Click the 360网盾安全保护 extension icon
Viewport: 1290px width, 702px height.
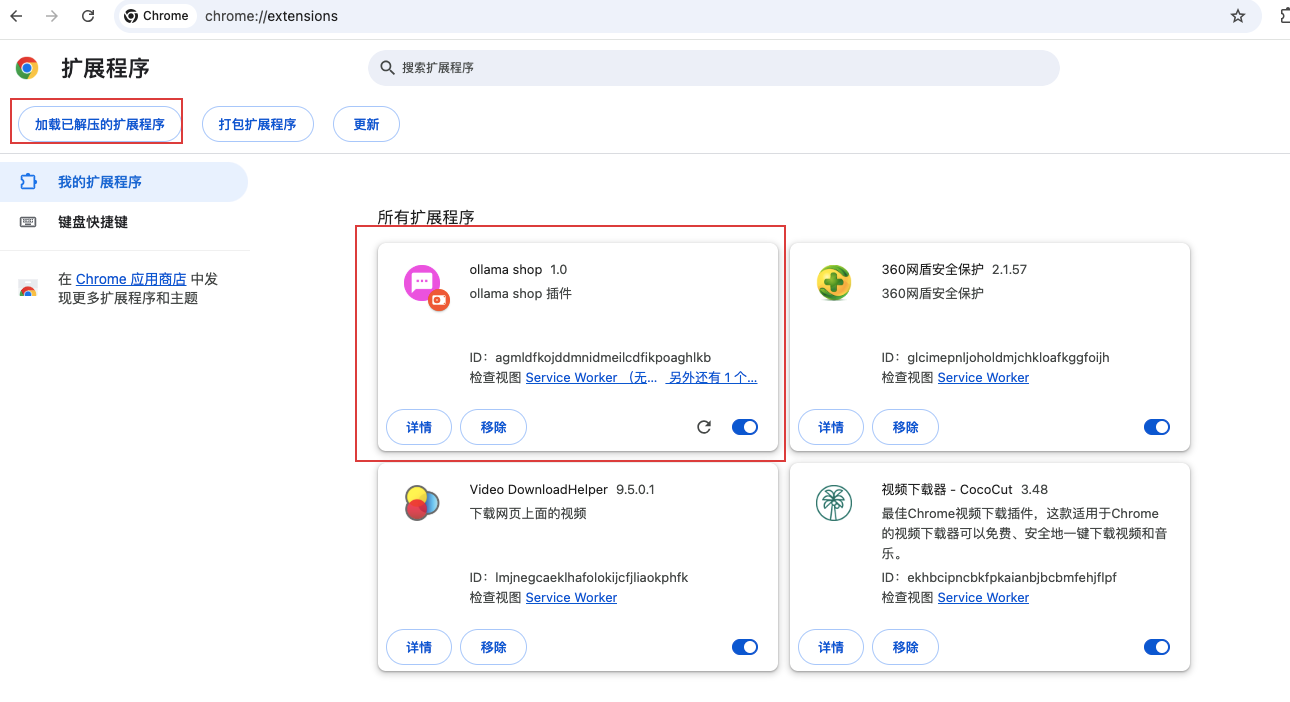point(833,283)
